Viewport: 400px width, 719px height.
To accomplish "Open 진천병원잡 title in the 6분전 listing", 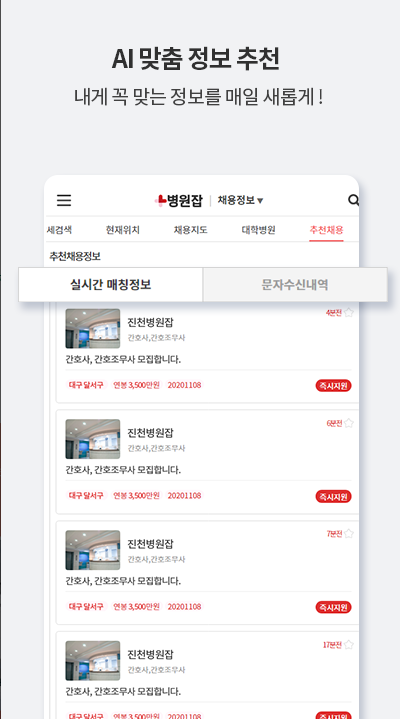I will tap(150, 433).
